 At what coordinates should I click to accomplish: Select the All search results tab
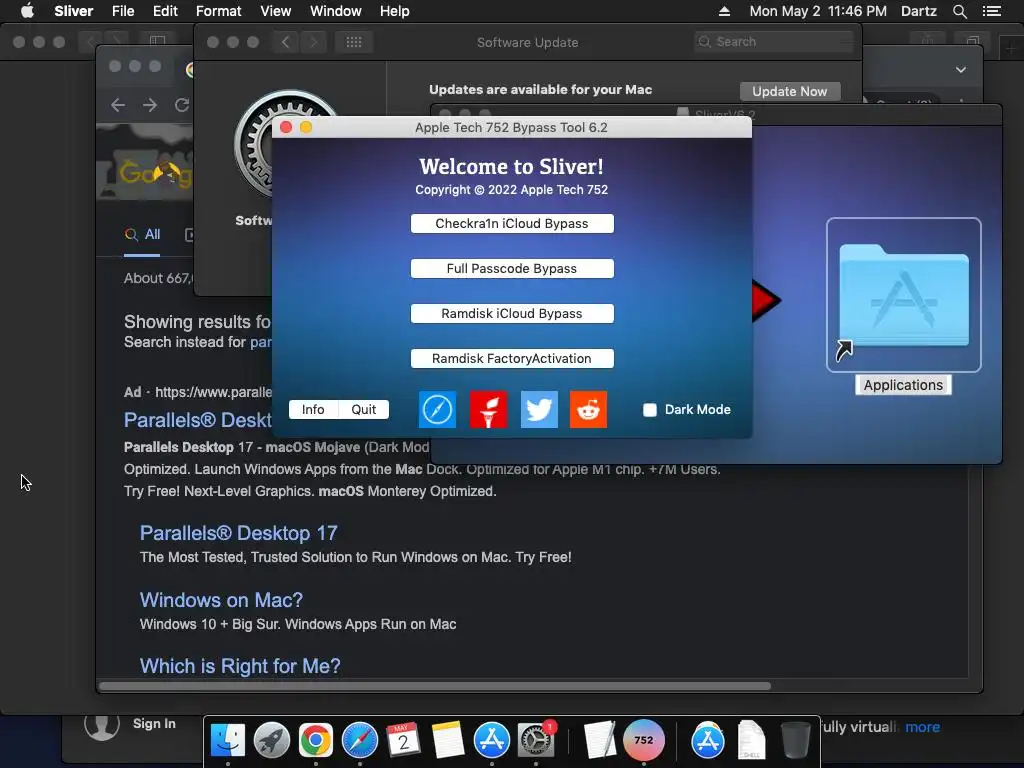pyautogui.click(x=142, y=234)
